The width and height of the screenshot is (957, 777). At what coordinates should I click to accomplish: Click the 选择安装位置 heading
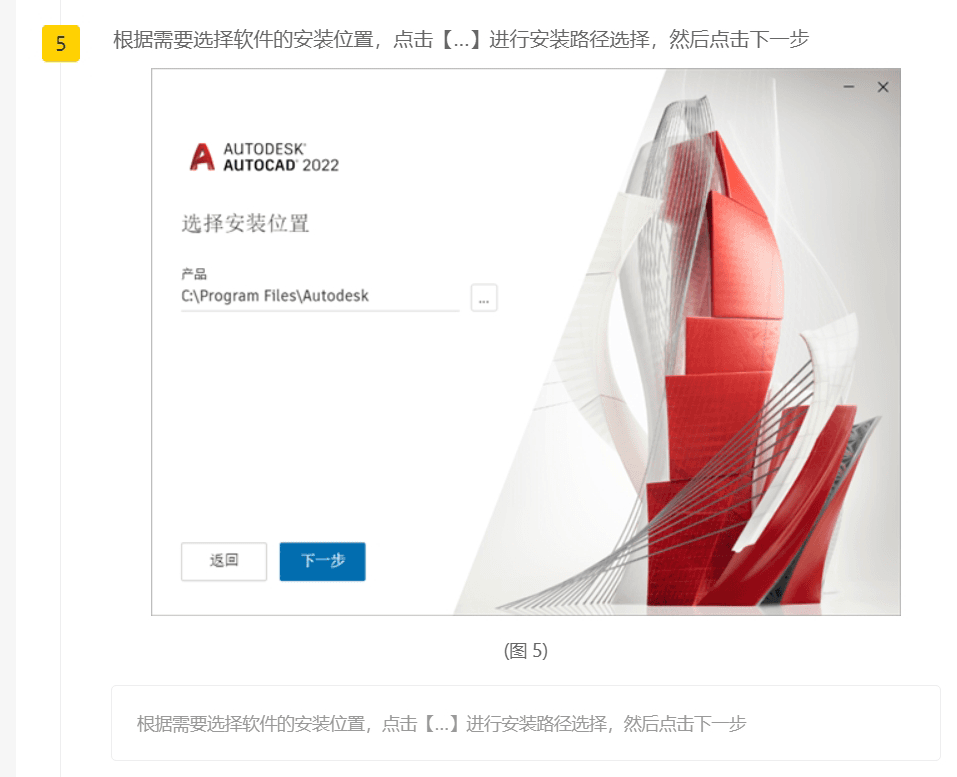245,223
